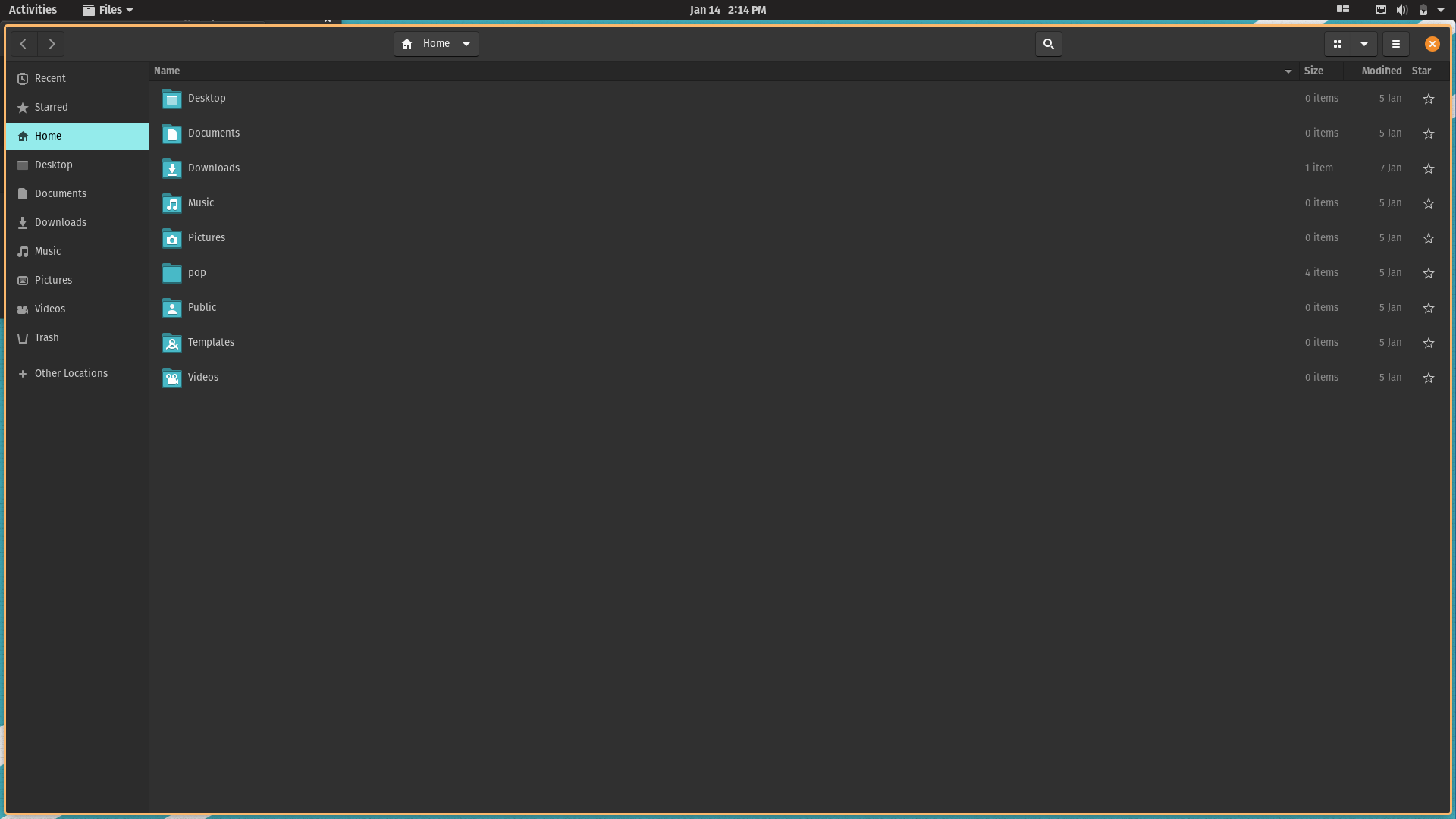This screenshot has height=819, width=1456.
Task: Sort by the Name column header
Action: 724,71
